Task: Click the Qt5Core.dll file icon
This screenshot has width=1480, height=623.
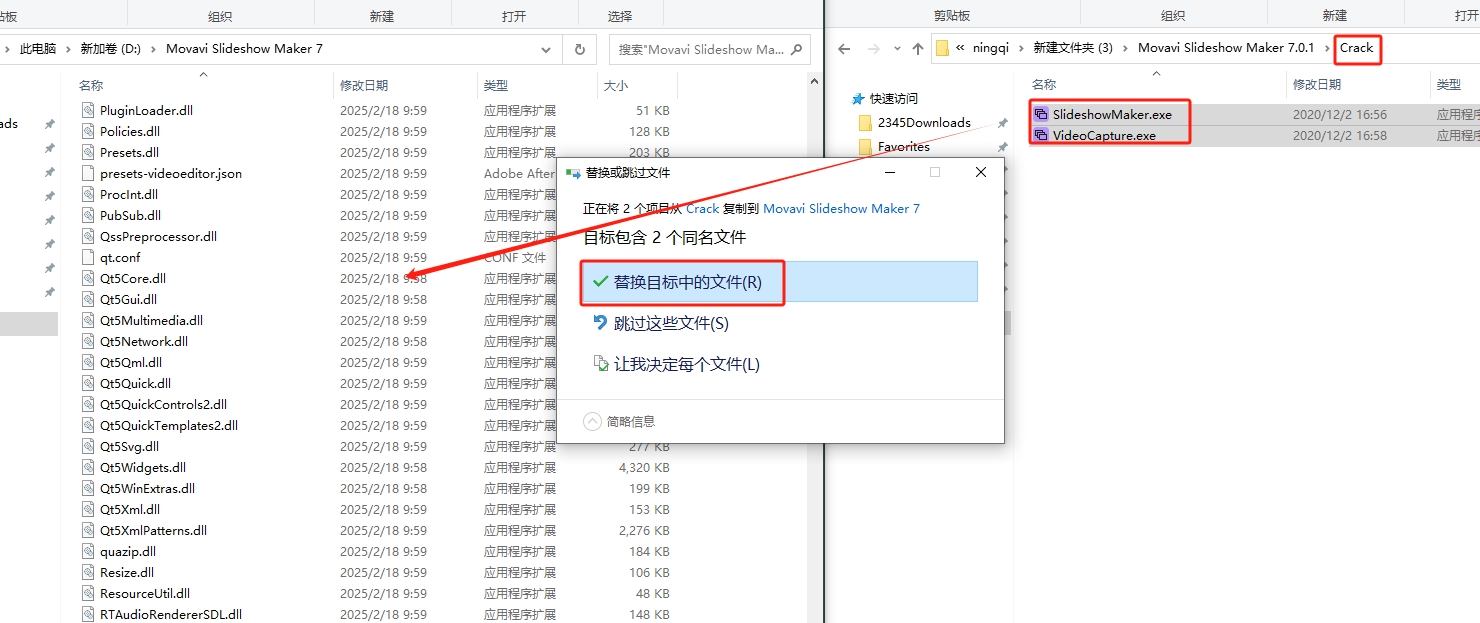Action: [x=88, y=278]
